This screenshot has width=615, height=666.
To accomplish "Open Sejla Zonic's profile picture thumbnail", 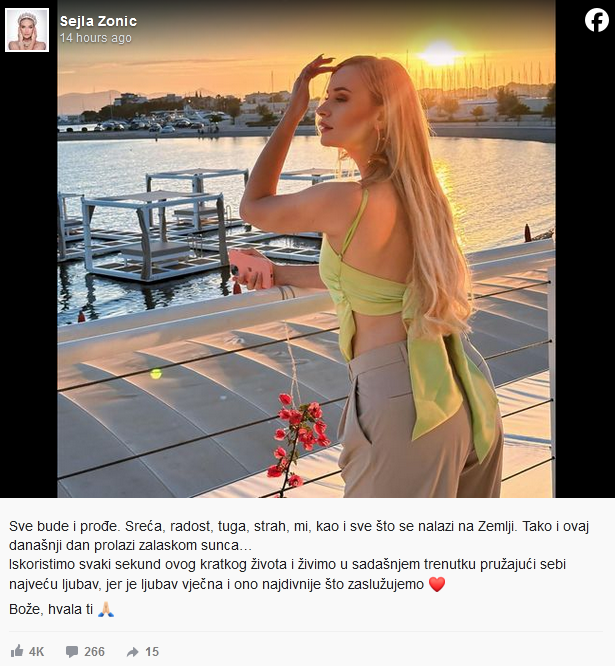I will coord(27,30).
